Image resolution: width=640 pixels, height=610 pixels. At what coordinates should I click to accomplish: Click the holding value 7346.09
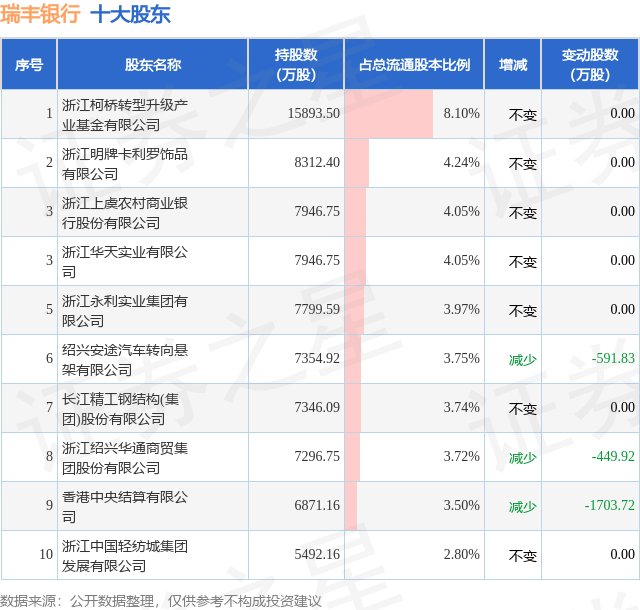point(317,407)
